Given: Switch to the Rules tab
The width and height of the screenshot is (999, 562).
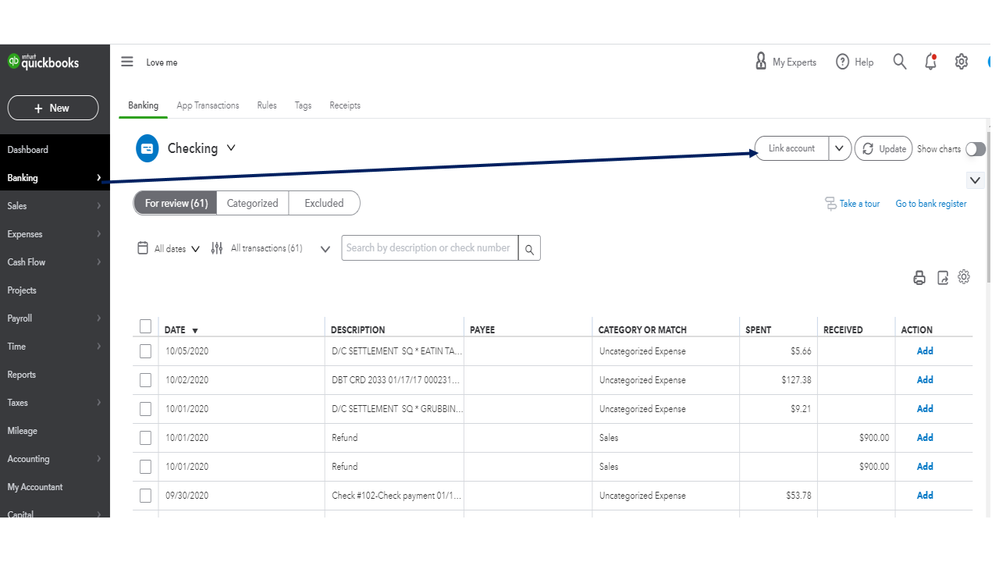Looking at the screenshot, I should click(x=267, y=105).
